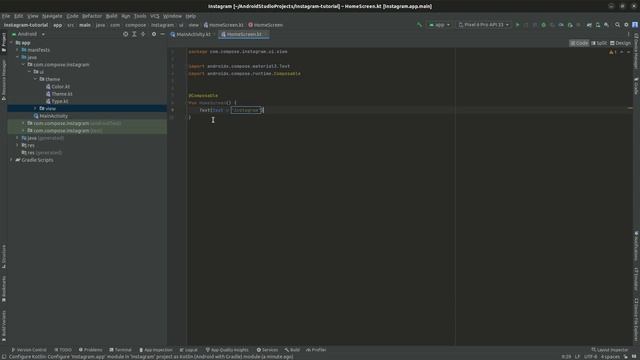Open the File menu

[6, 16]
